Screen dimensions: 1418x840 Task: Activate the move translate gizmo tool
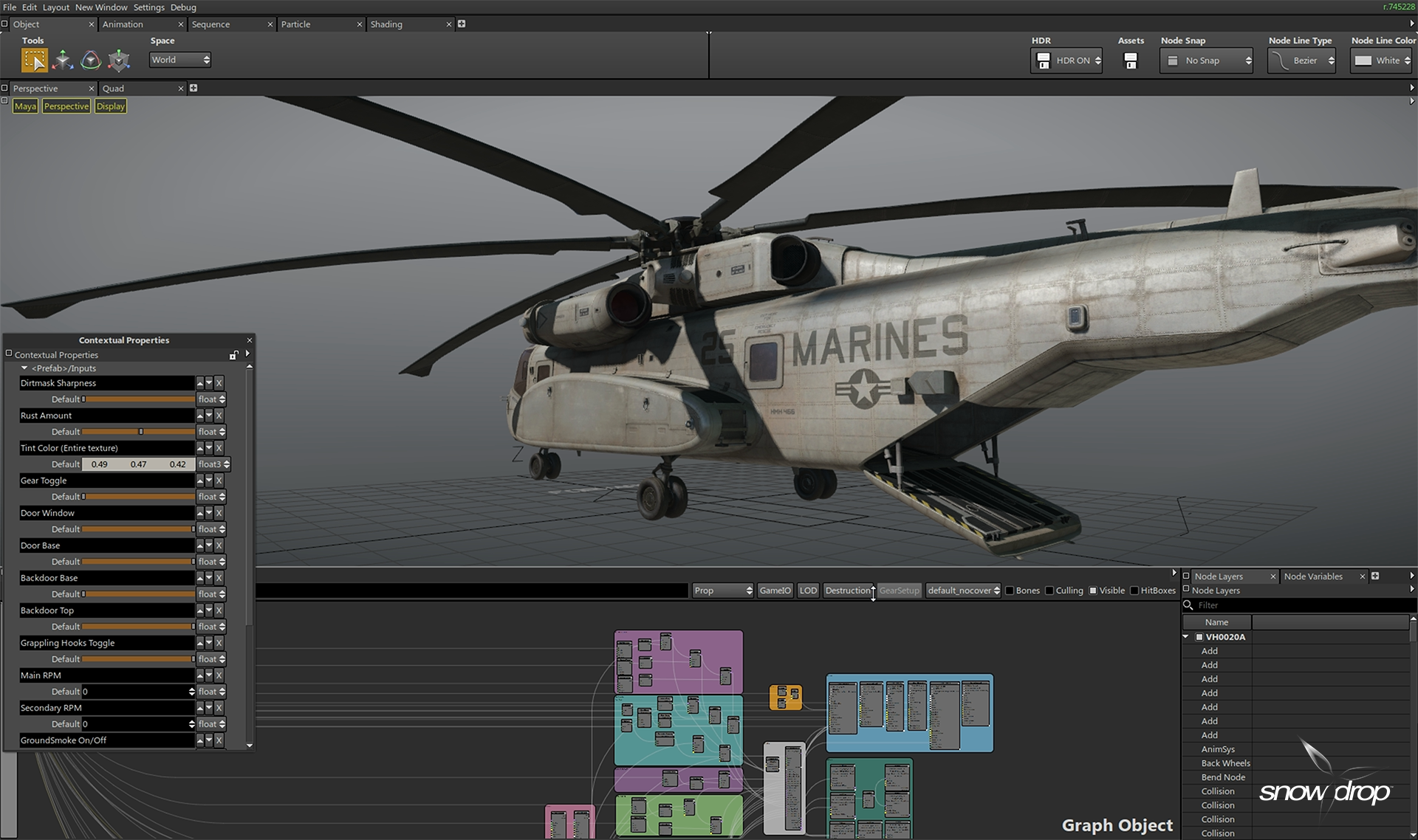click(63, 61)
